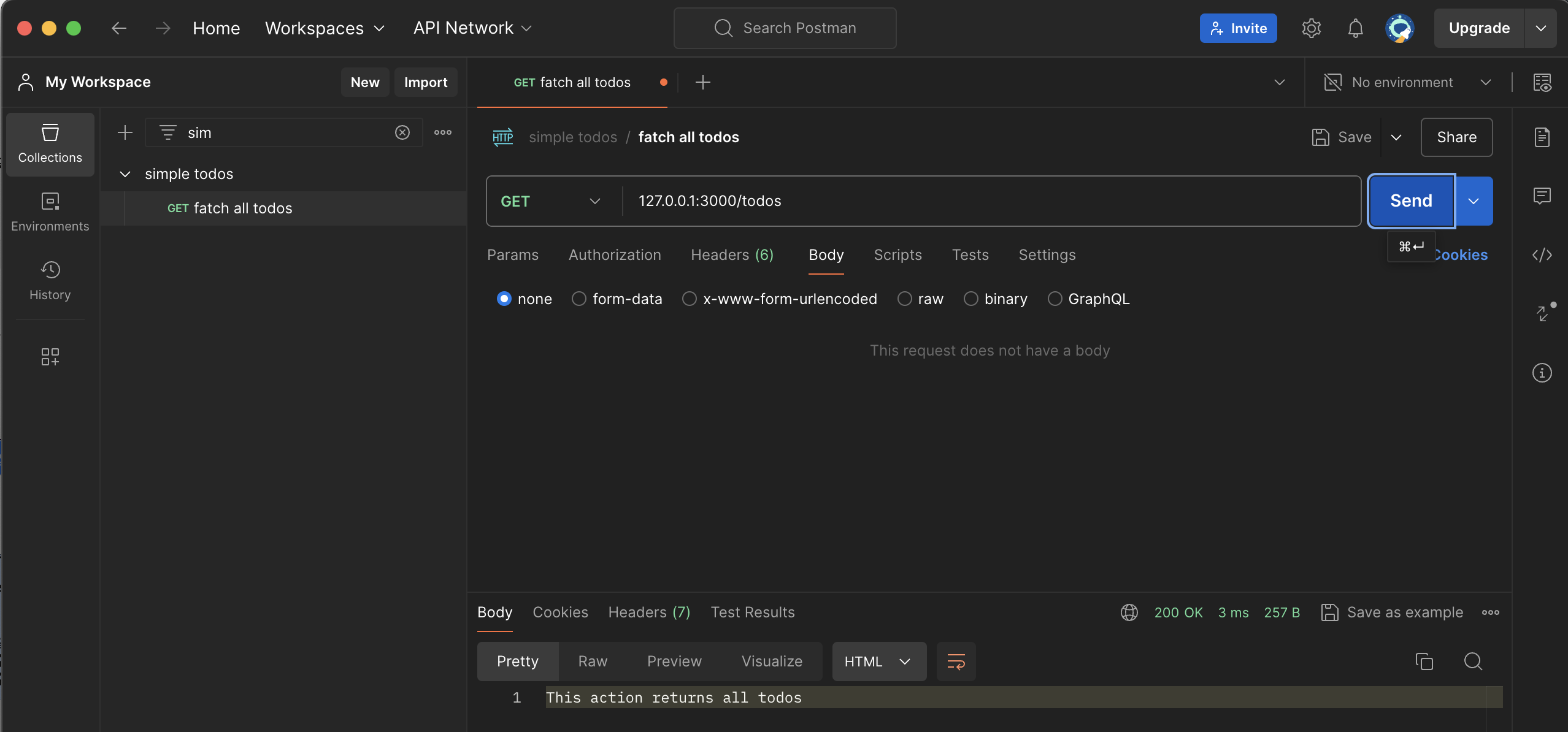Open the notifications bell
Screen dimensions: 1568x732
click(1355, 28)
